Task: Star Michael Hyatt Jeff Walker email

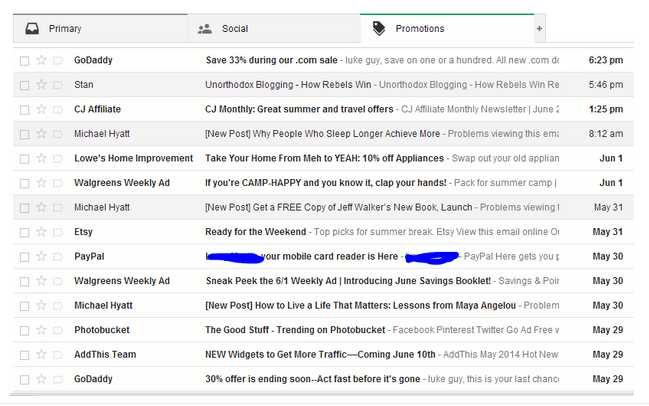Action: 41,207
